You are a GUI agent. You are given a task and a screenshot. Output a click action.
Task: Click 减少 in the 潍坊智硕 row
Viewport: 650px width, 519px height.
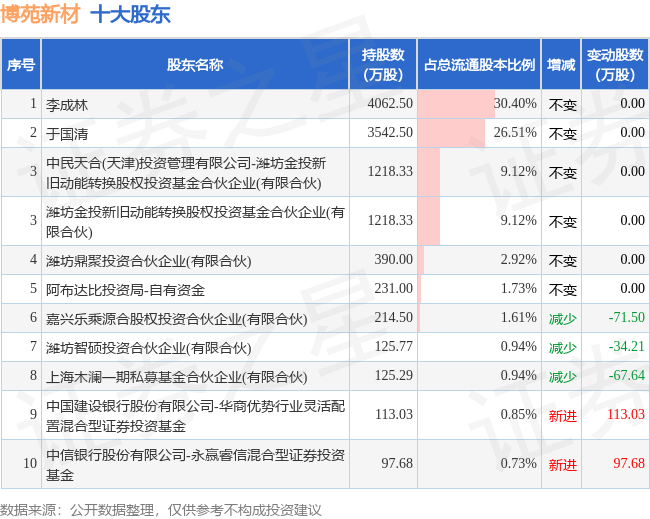tap(563, 348)
